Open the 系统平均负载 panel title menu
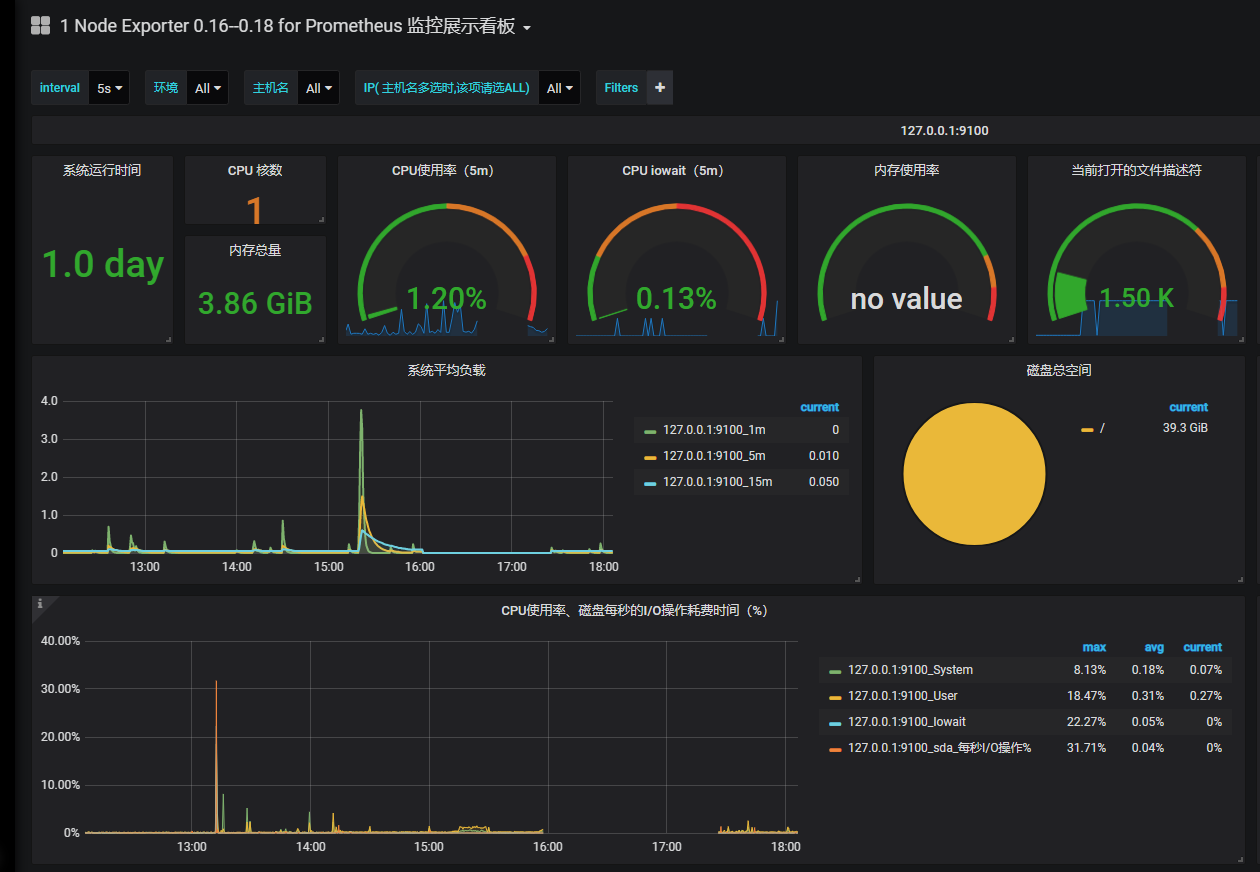The image size is (1260, 872). tap(446, 370)
